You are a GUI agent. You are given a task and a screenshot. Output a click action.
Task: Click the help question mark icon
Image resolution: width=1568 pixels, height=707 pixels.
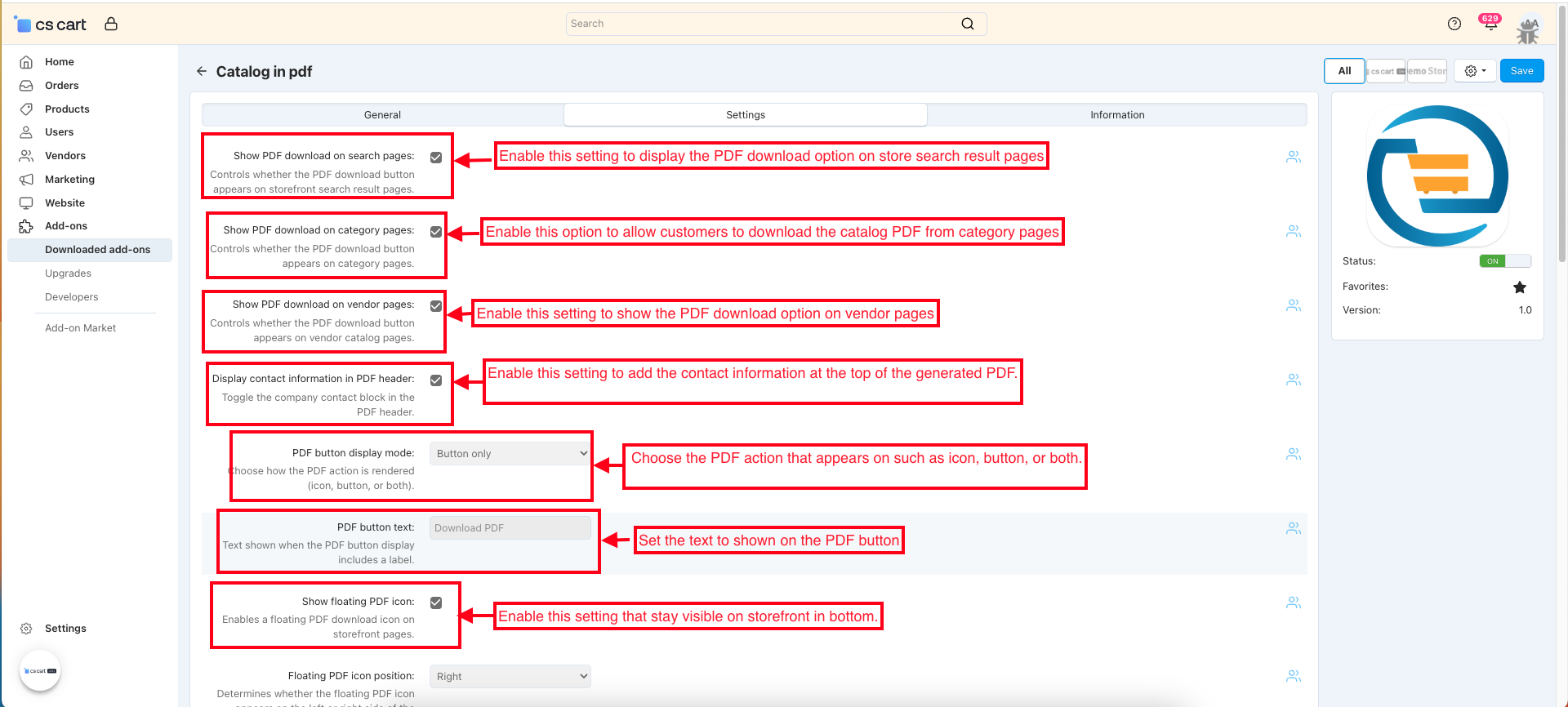[1454, 24]
